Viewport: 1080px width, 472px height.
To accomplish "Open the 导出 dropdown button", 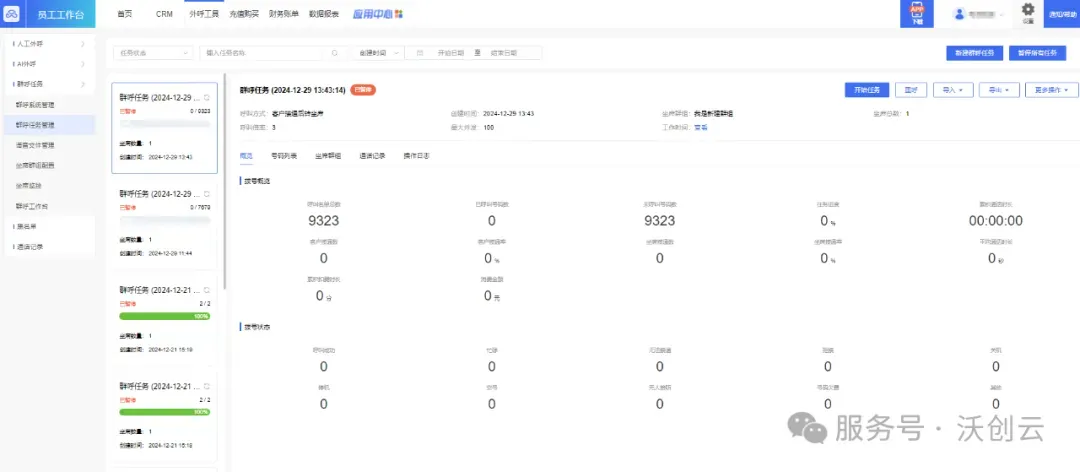I will click(x=999, y=90).
